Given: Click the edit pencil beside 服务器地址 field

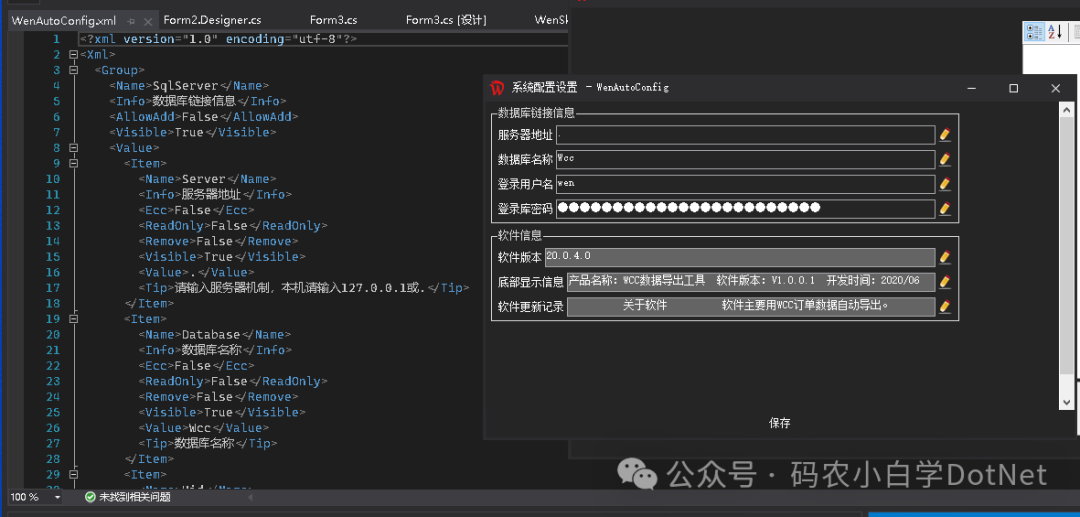Looking at the screenshot, I should tap(945, 134).
